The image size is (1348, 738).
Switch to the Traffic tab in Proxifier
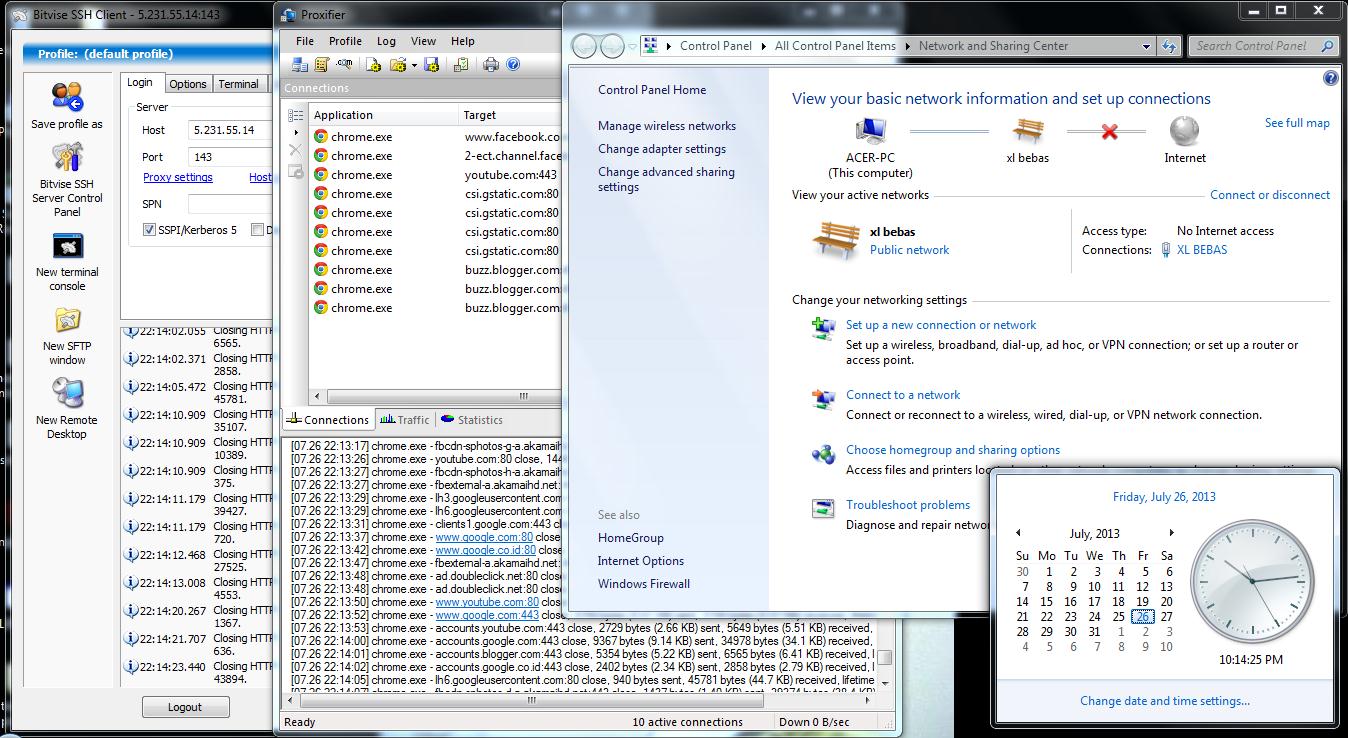(406, 420)
